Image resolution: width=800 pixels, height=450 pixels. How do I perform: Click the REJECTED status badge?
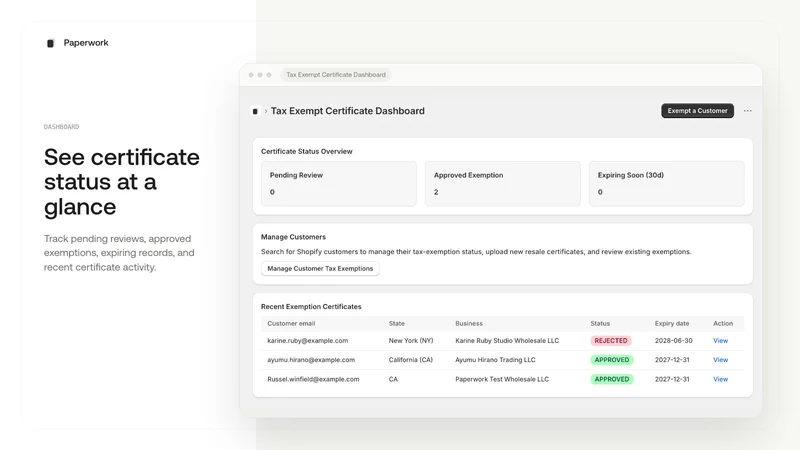coord(611,341)
